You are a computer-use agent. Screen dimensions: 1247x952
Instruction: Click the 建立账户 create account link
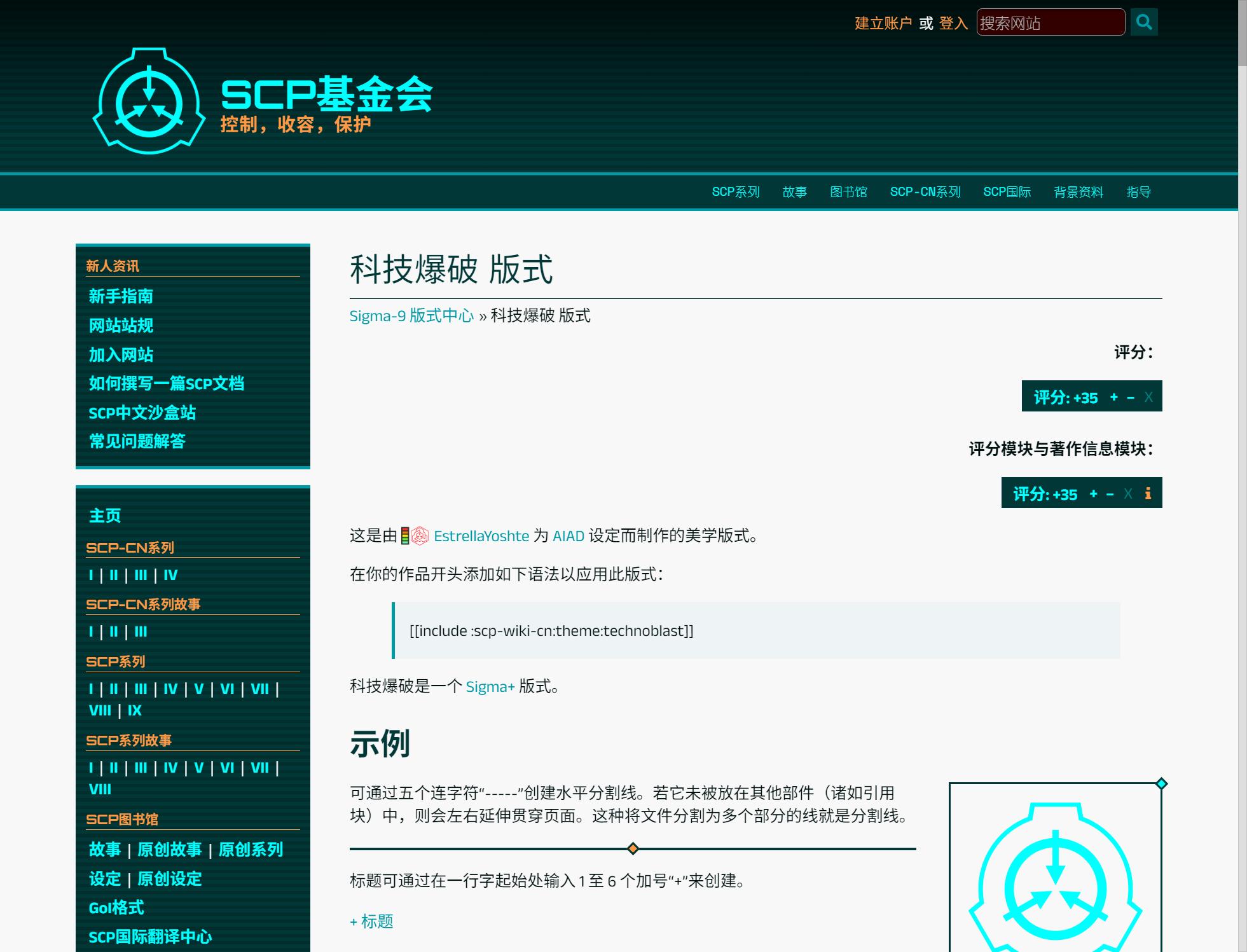point(883,24)
